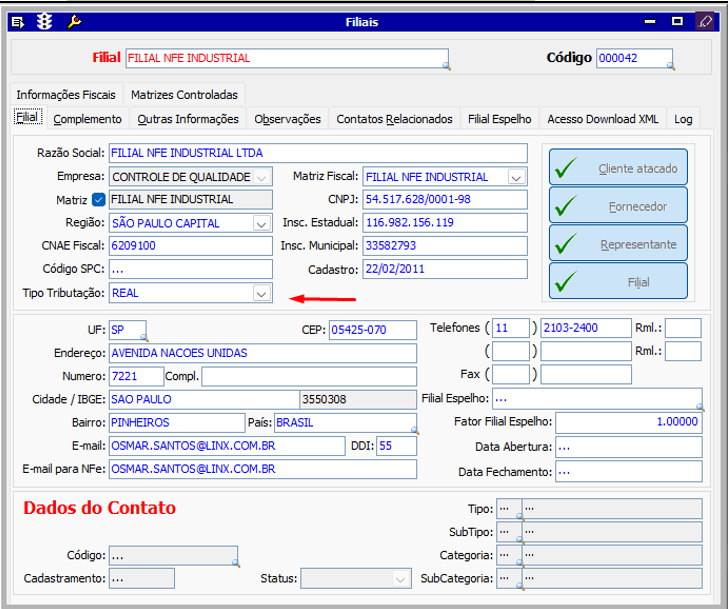
Task: Switch to the Complemento tab
Action: [x=88, y=119]
